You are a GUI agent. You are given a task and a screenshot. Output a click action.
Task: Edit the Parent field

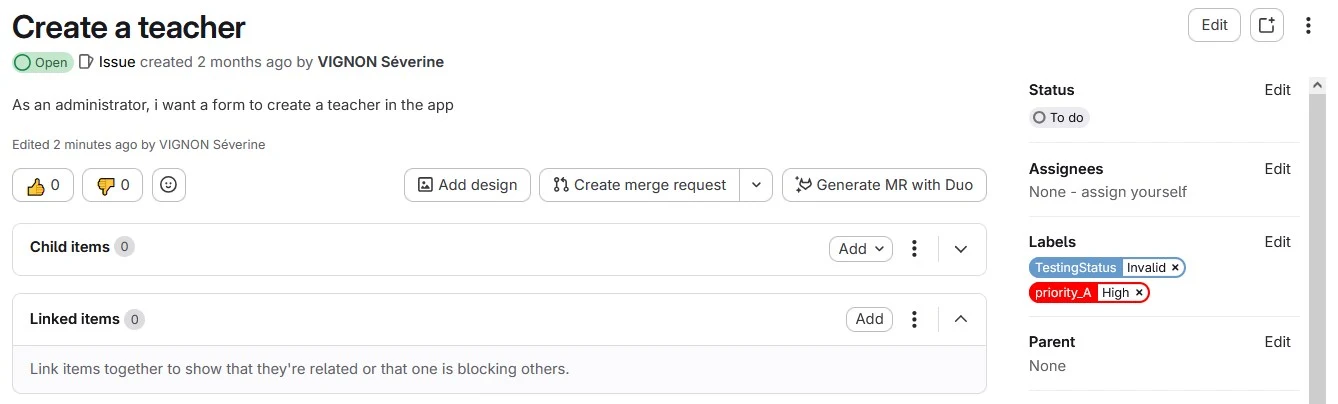coord(1277,342)
